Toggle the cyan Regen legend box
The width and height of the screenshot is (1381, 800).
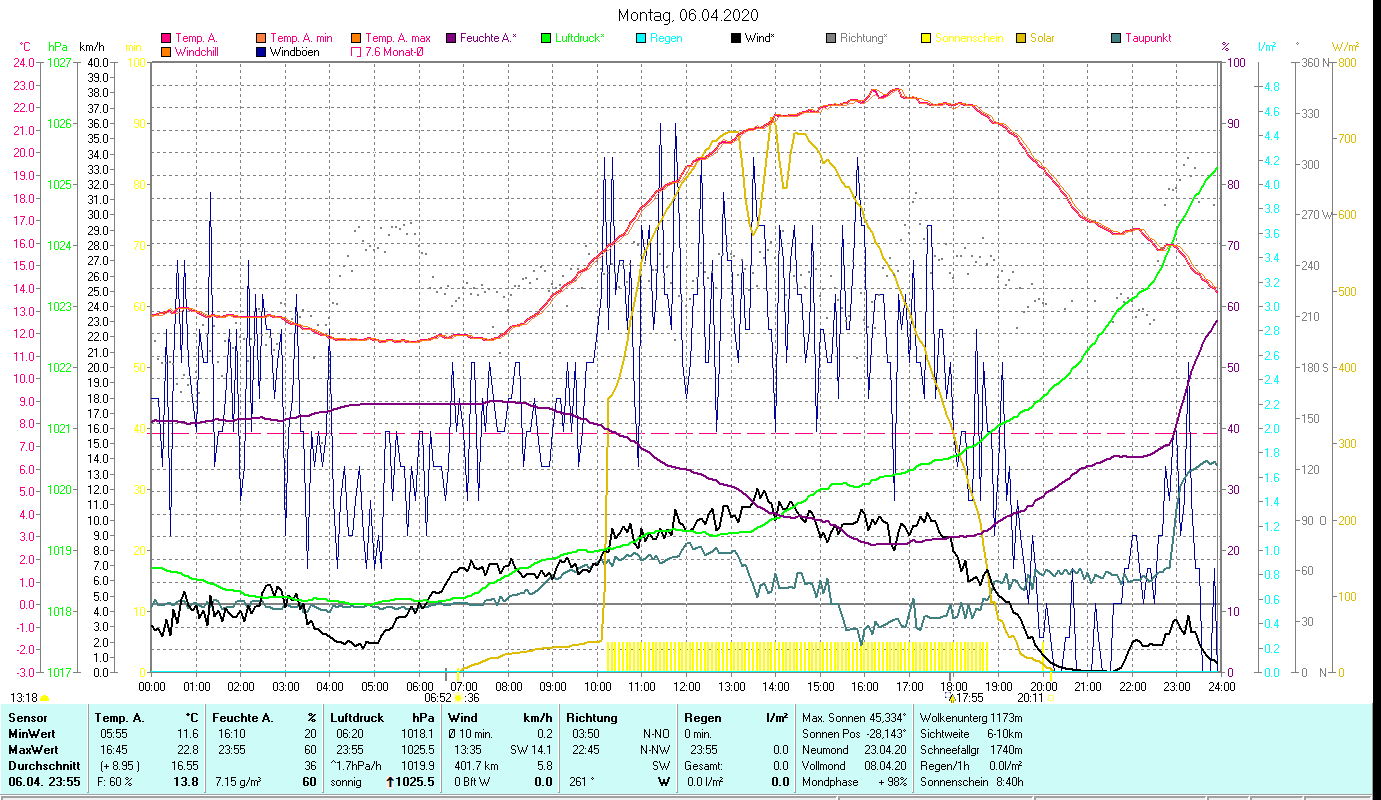[641, 38]
